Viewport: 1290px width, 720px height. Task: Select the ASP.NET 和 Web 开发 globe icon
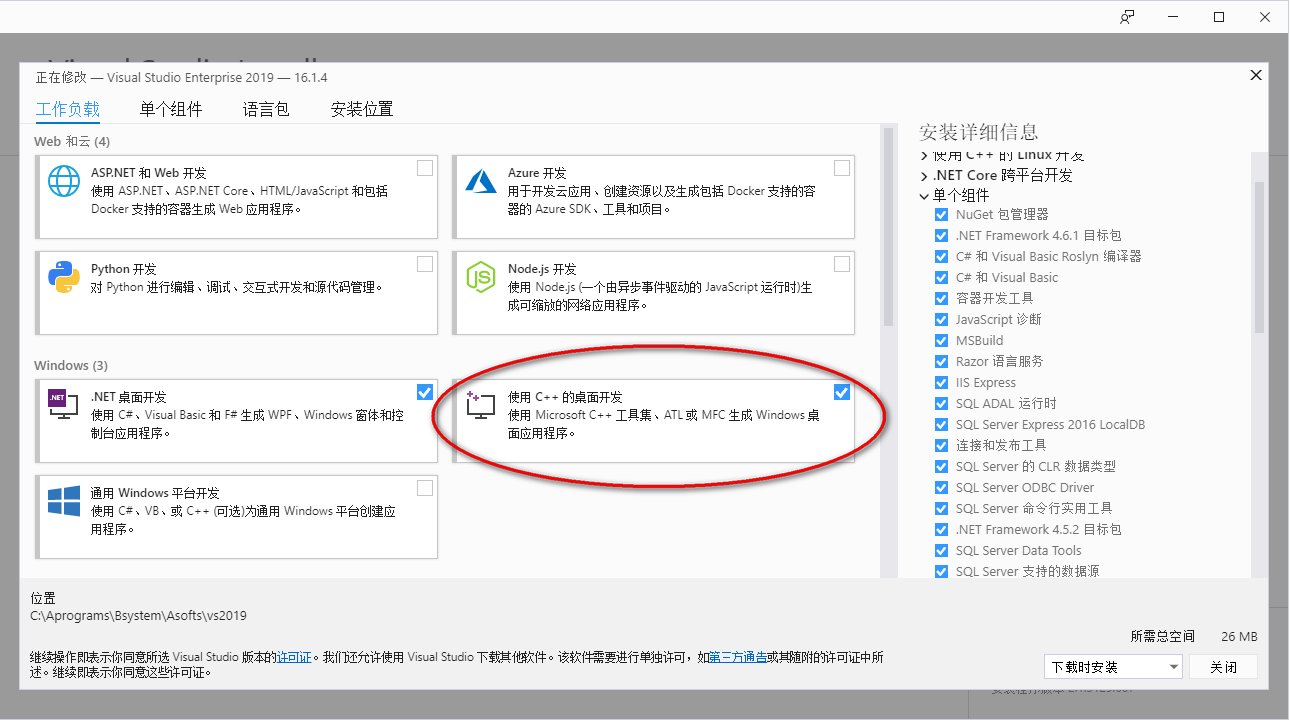tap(63, 183)
